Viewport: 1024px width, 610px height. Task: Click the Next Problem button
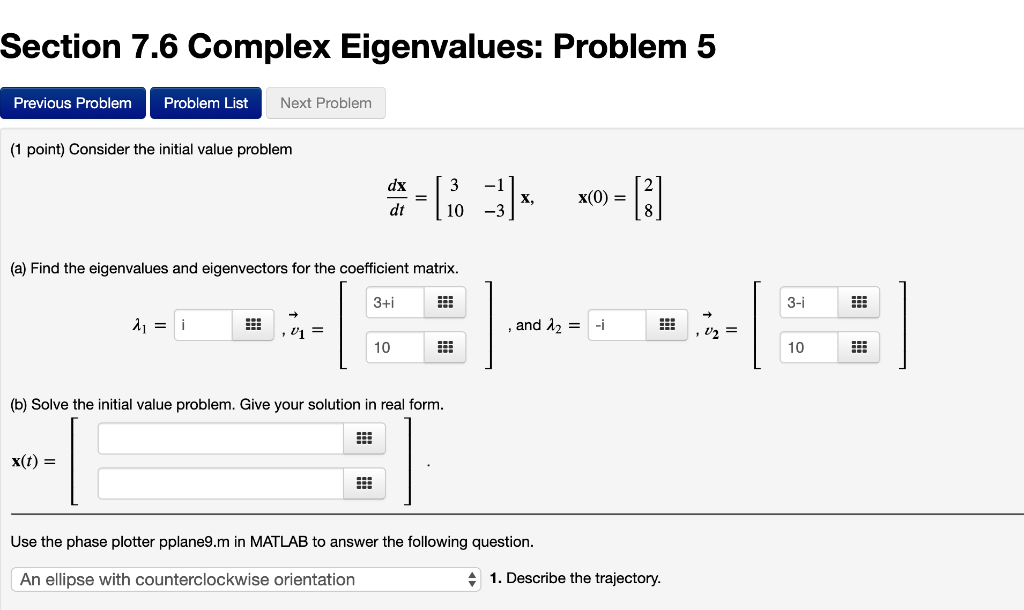[325, 103]
